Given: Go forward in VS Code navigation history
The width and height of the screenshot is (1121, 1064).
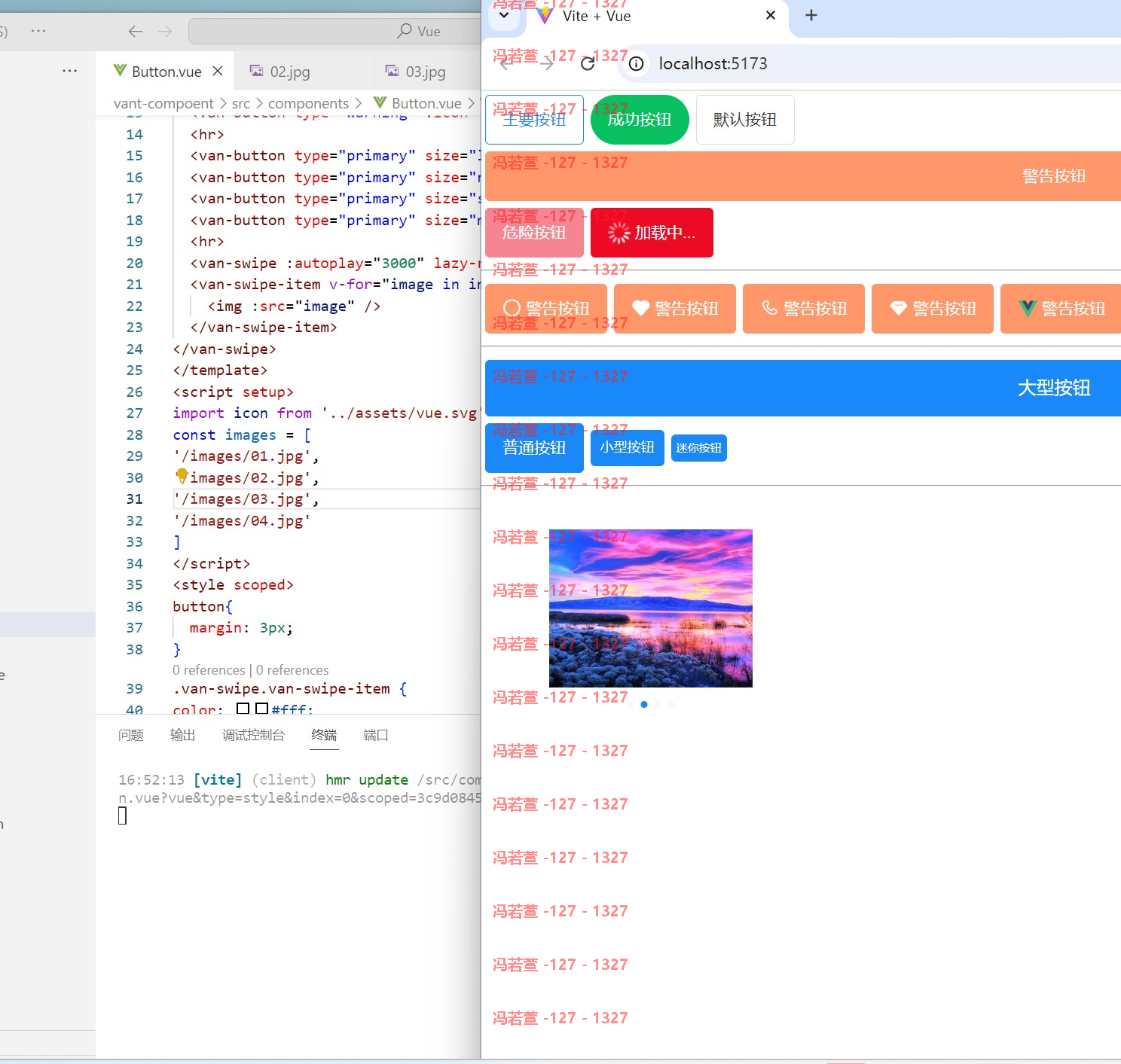Looking at the screenshot, I should coord(165,31).
